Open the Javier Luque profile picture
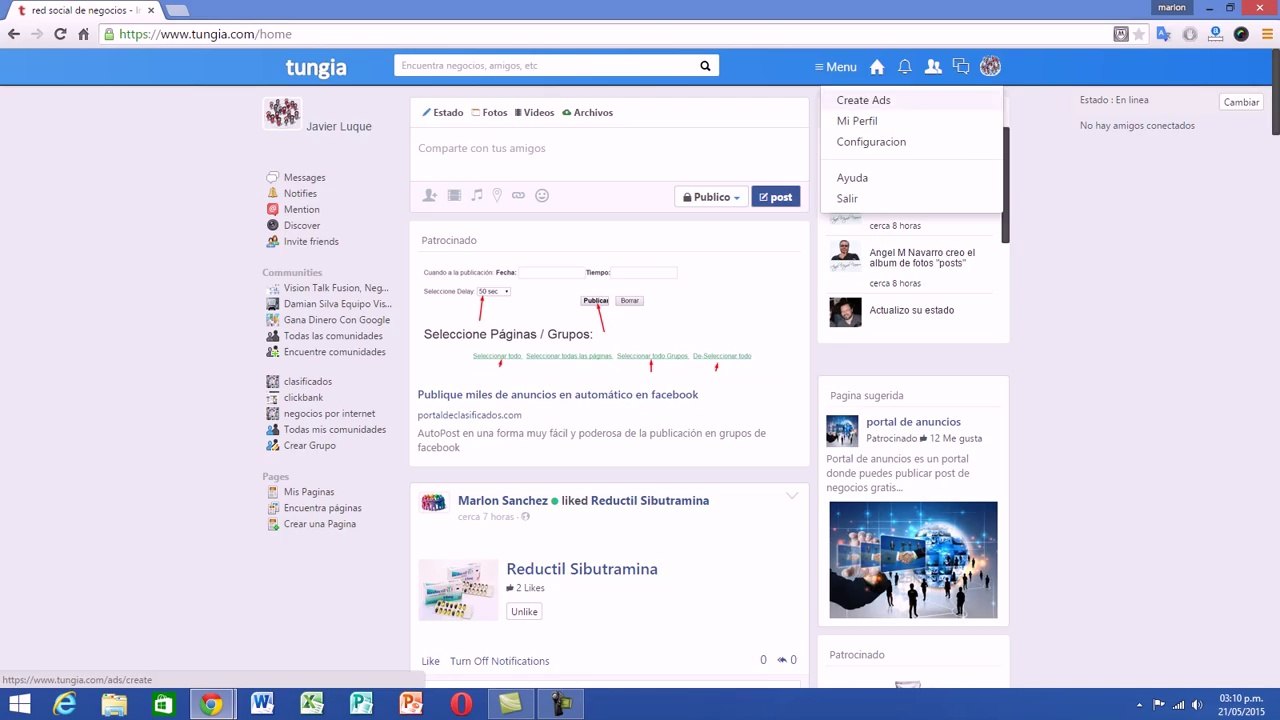1280x720 pixels. [x=282, y=114]
